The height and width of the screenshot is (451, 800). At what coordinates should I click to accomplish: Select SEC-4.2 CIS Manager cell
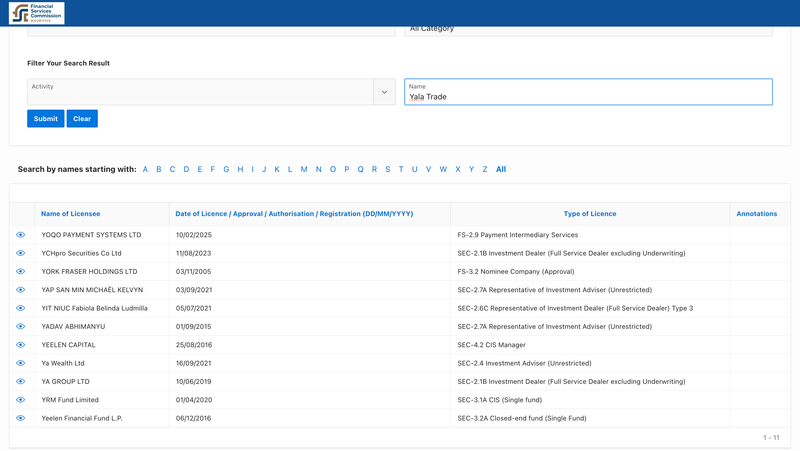[491, 345]
